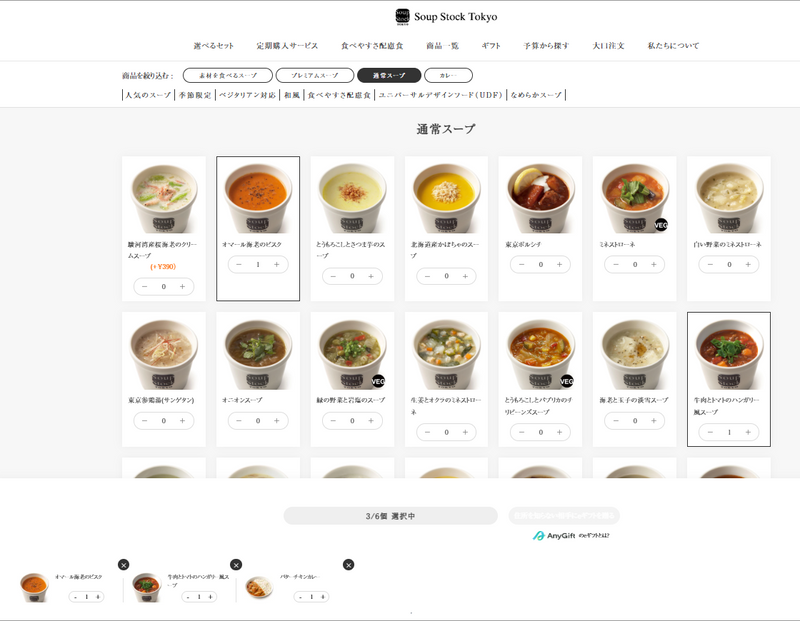The height and width of the screenshot is (621, 800).
Task: Jump to the ベジタリアン対応 section link
Action: point(247,95)
